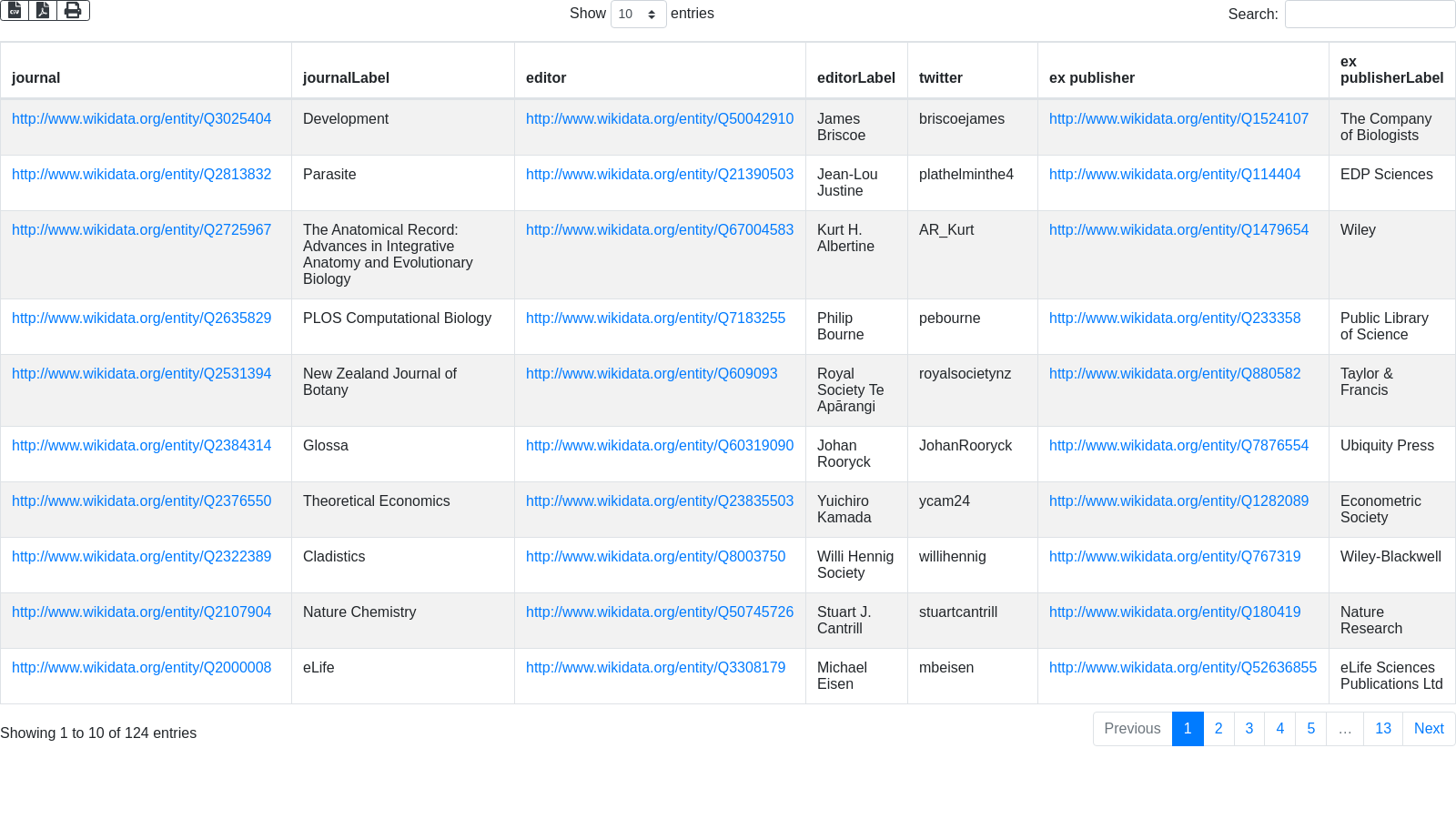Screen dimensions: 1456x819
Task: Open publisher link Q52636855 for eLife Sciences
Action: coord(1182,668)
